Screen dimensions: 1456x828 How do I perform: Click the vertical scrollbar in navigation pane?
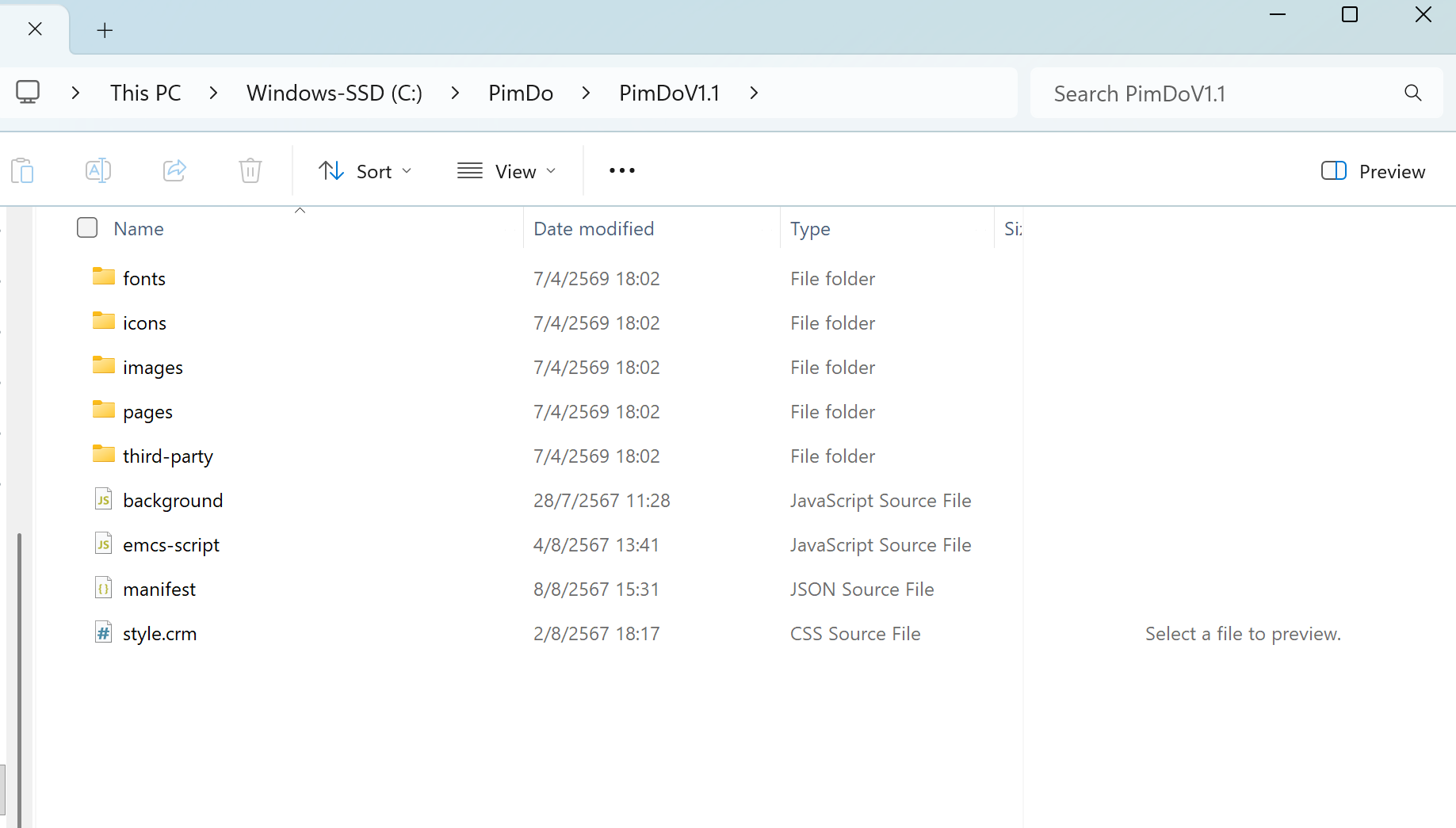(x=19, y=673)
